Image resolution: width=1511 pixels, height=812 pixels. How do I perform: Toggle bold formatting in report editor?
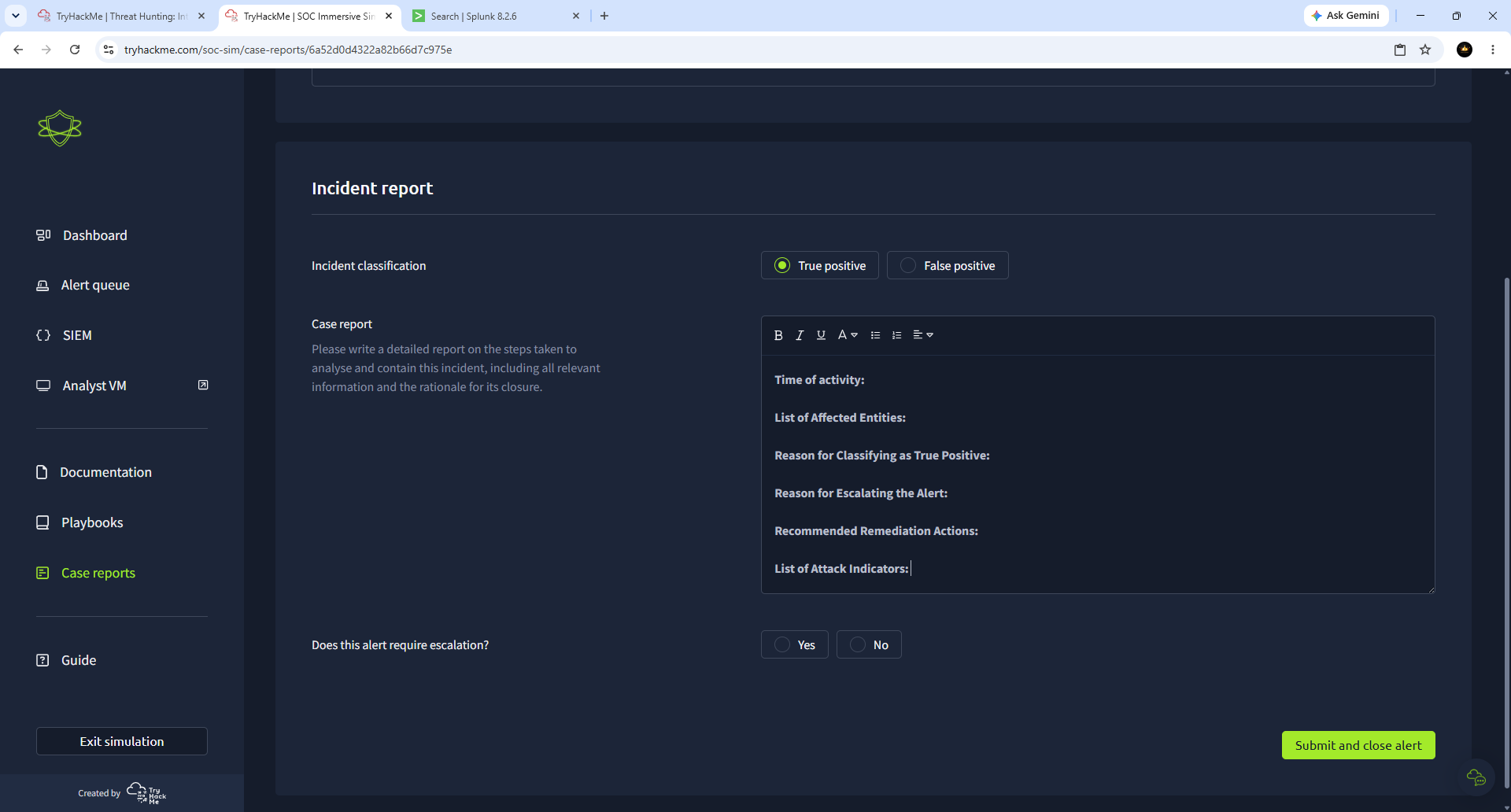778,335
